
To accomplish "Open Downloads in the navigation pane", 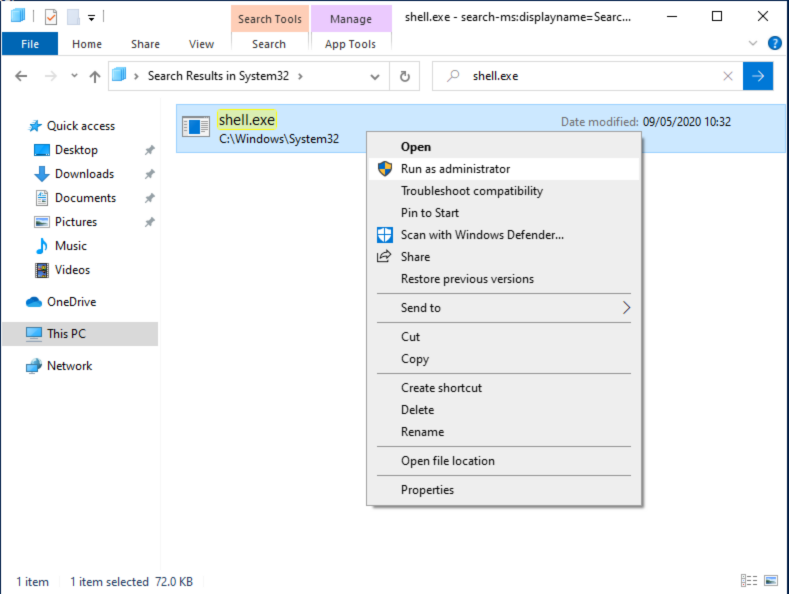I will [x=84, y=174].
